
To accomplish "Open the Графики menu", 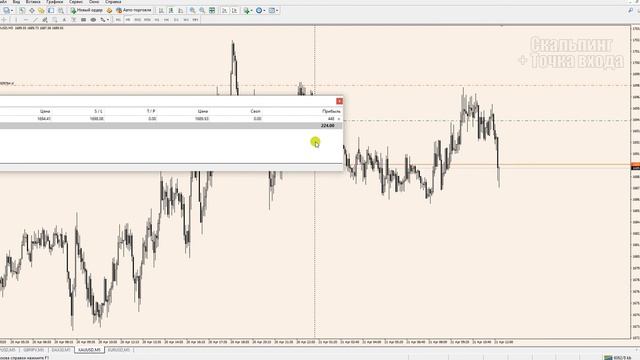I will [x=54, y=2].
